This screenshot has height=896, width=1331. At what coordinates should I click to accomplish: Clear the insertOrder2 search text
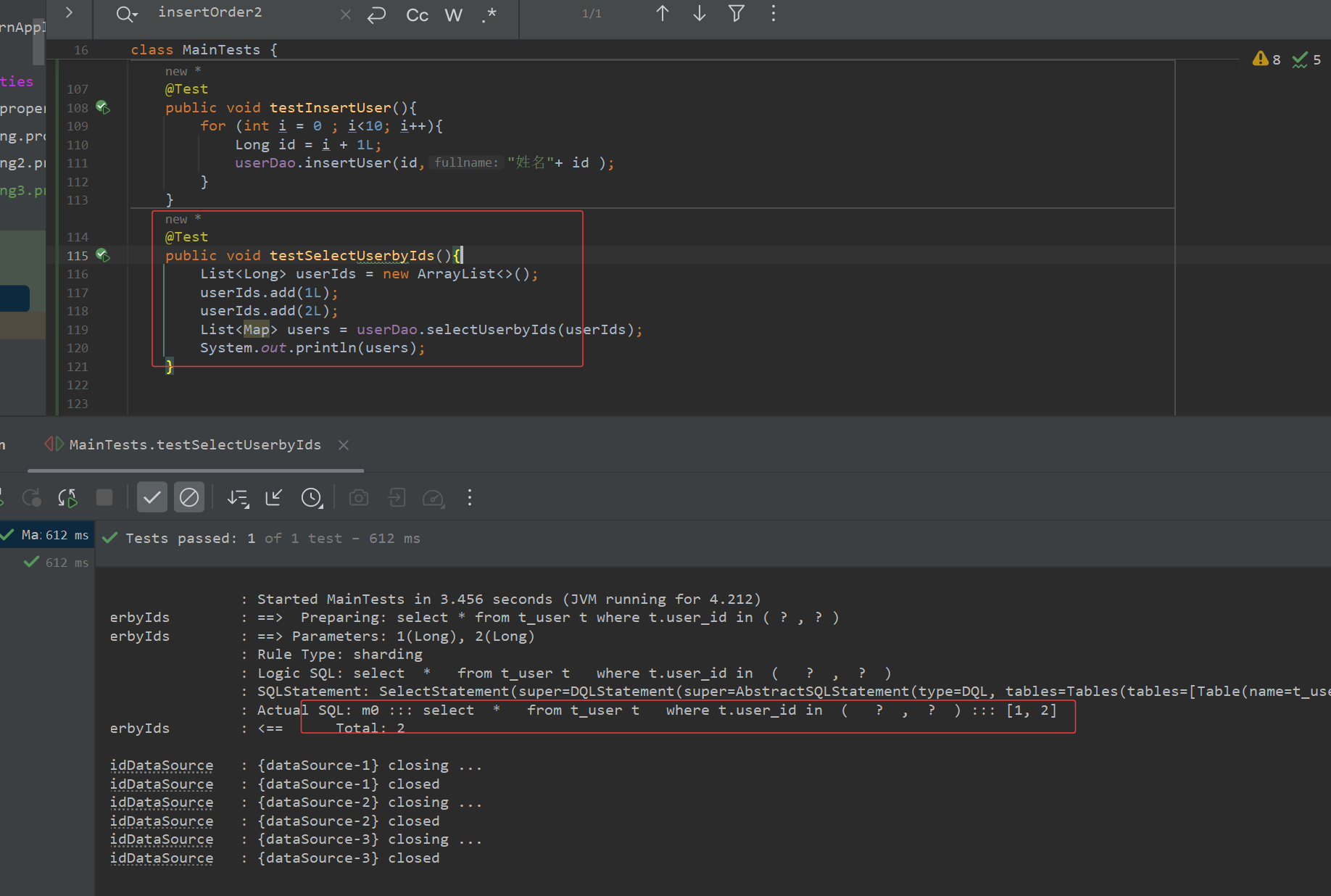pos(346,14)
